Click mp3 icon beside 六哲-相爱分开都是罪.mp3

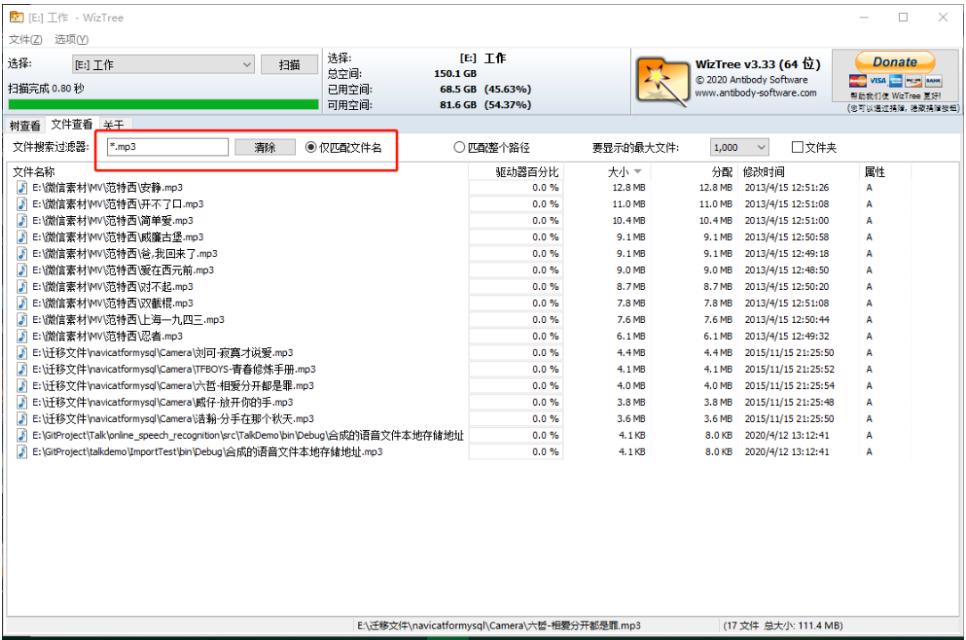tap(22, 386)
